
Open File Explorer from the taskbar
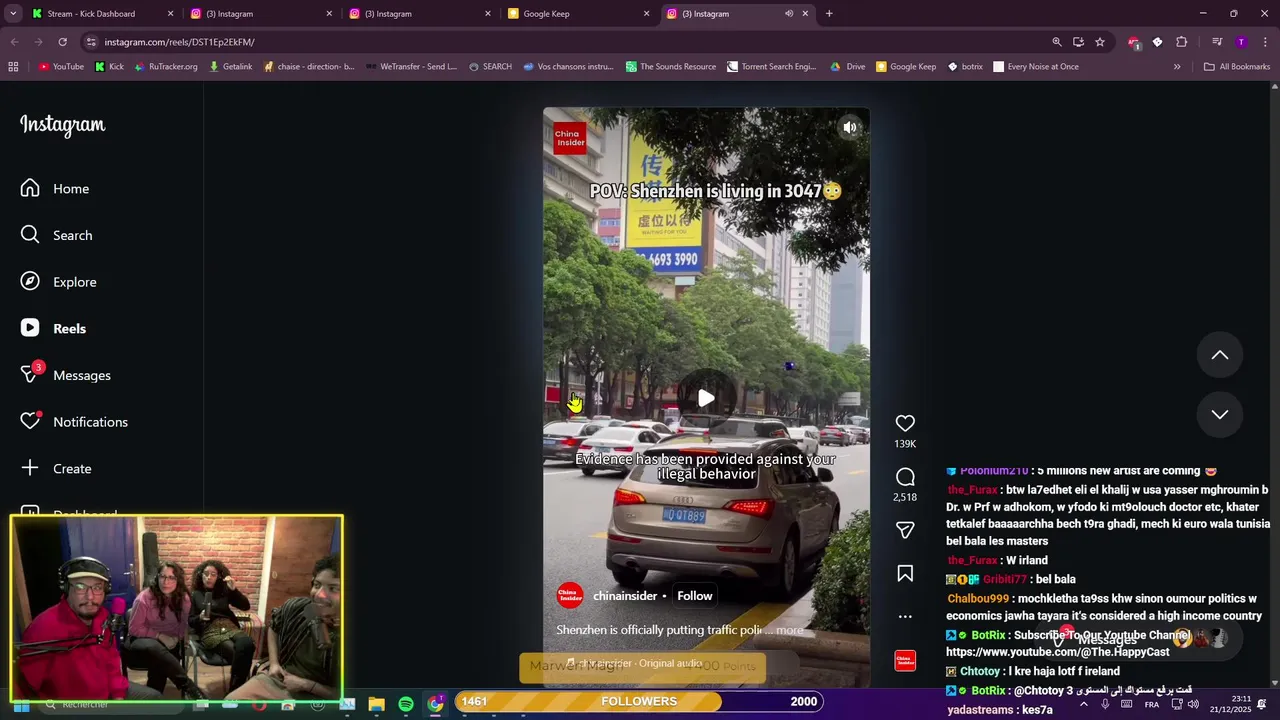coord(377,704)
